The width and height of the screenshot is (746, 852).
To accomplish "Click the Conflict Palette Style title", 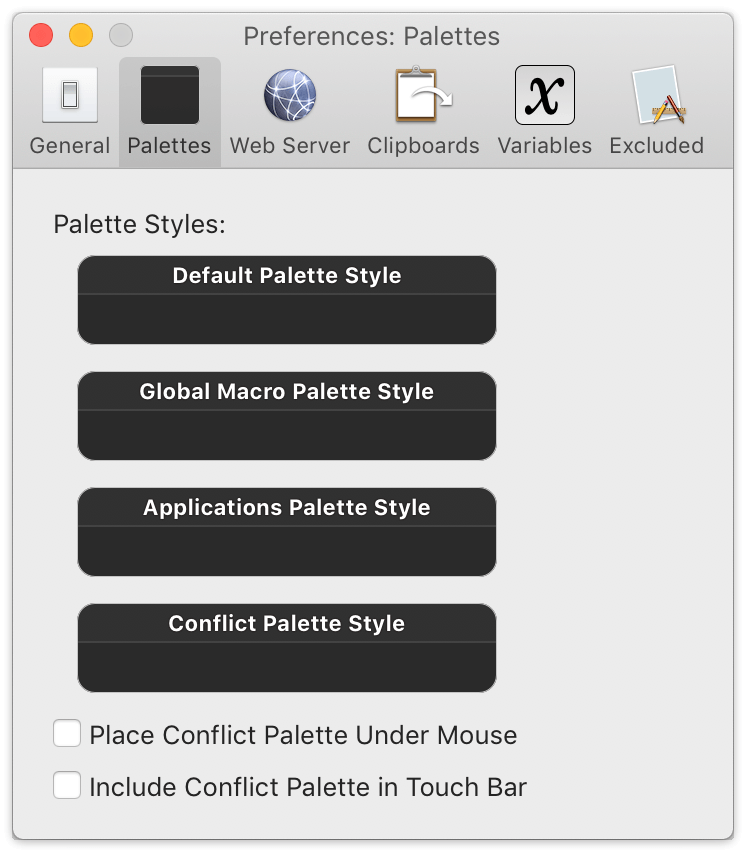I will pyautogui.click(x=287, y=623).
